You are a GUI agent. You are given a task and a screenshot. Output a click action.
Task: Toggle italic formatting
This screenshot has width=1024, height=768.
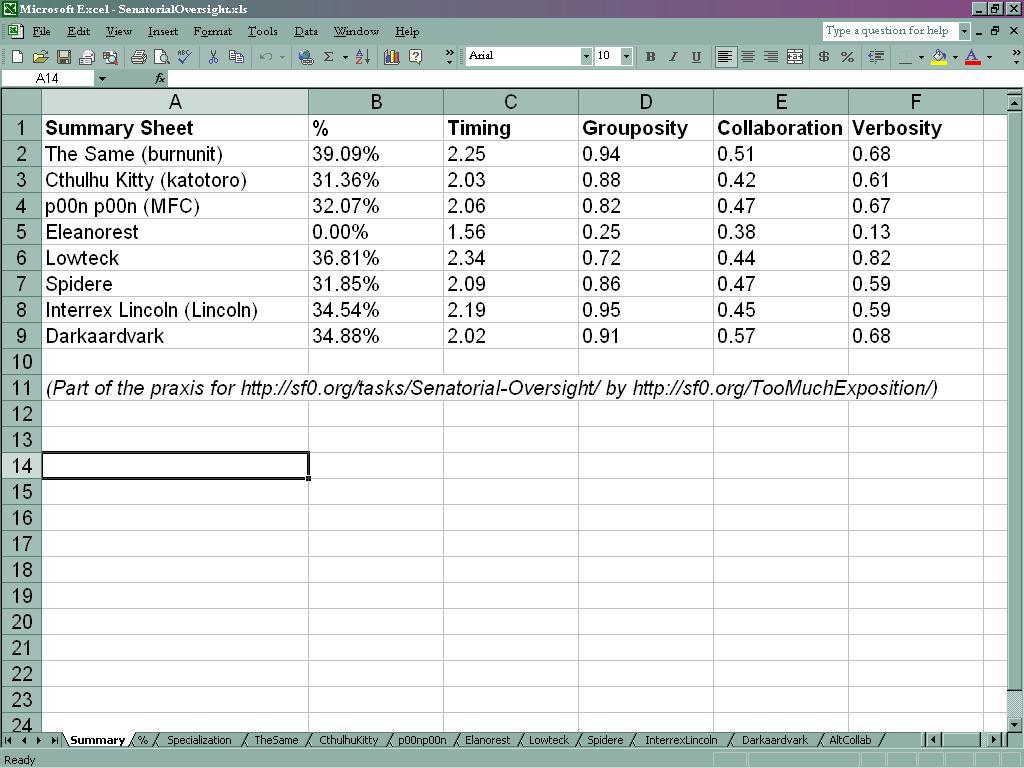pos(673,57)
